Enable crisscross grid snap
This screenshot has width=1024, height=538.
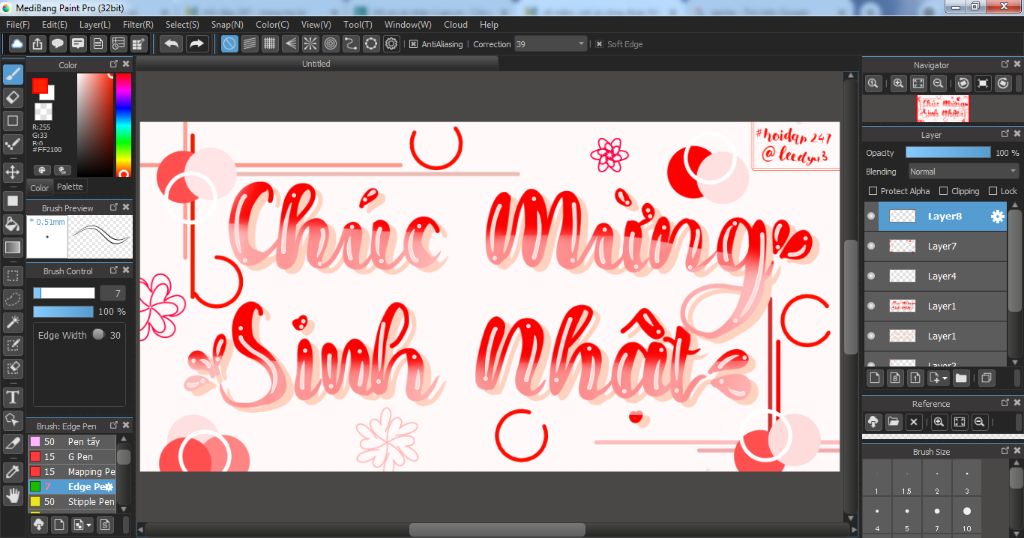[x=270, y=44]
